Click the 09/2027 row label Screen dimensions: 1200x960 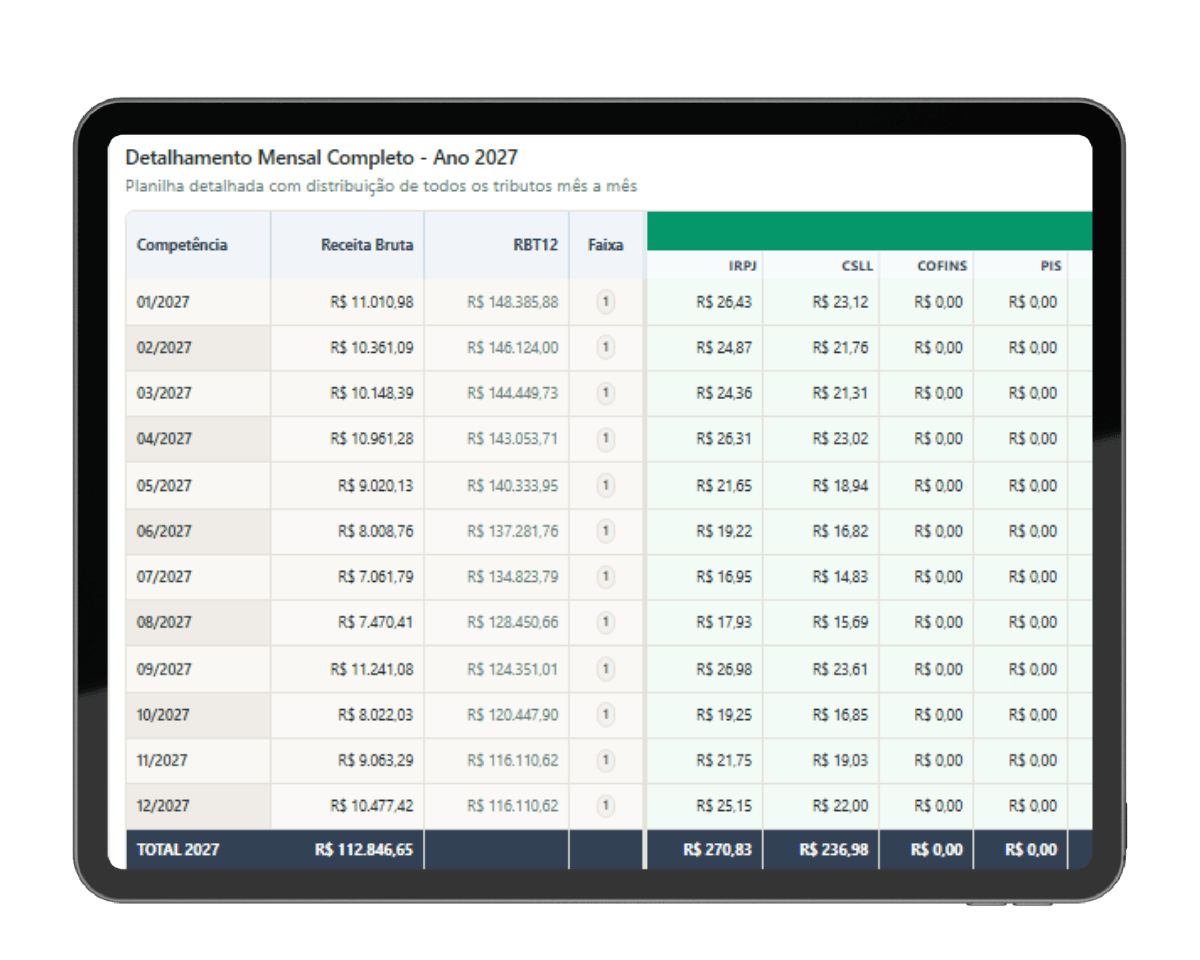164,669
